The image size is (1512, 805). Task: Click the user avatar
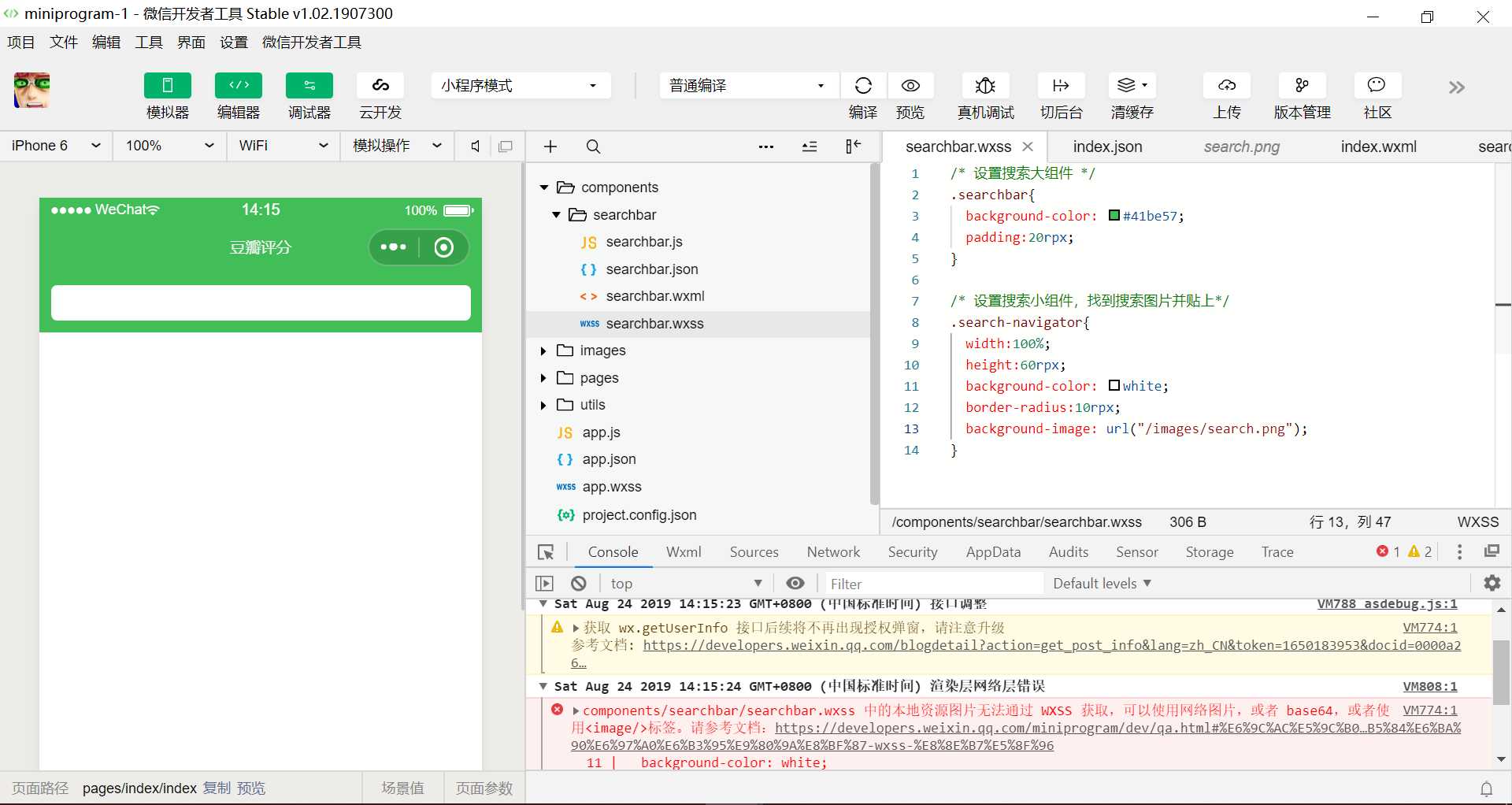click(x=31, y=90)
